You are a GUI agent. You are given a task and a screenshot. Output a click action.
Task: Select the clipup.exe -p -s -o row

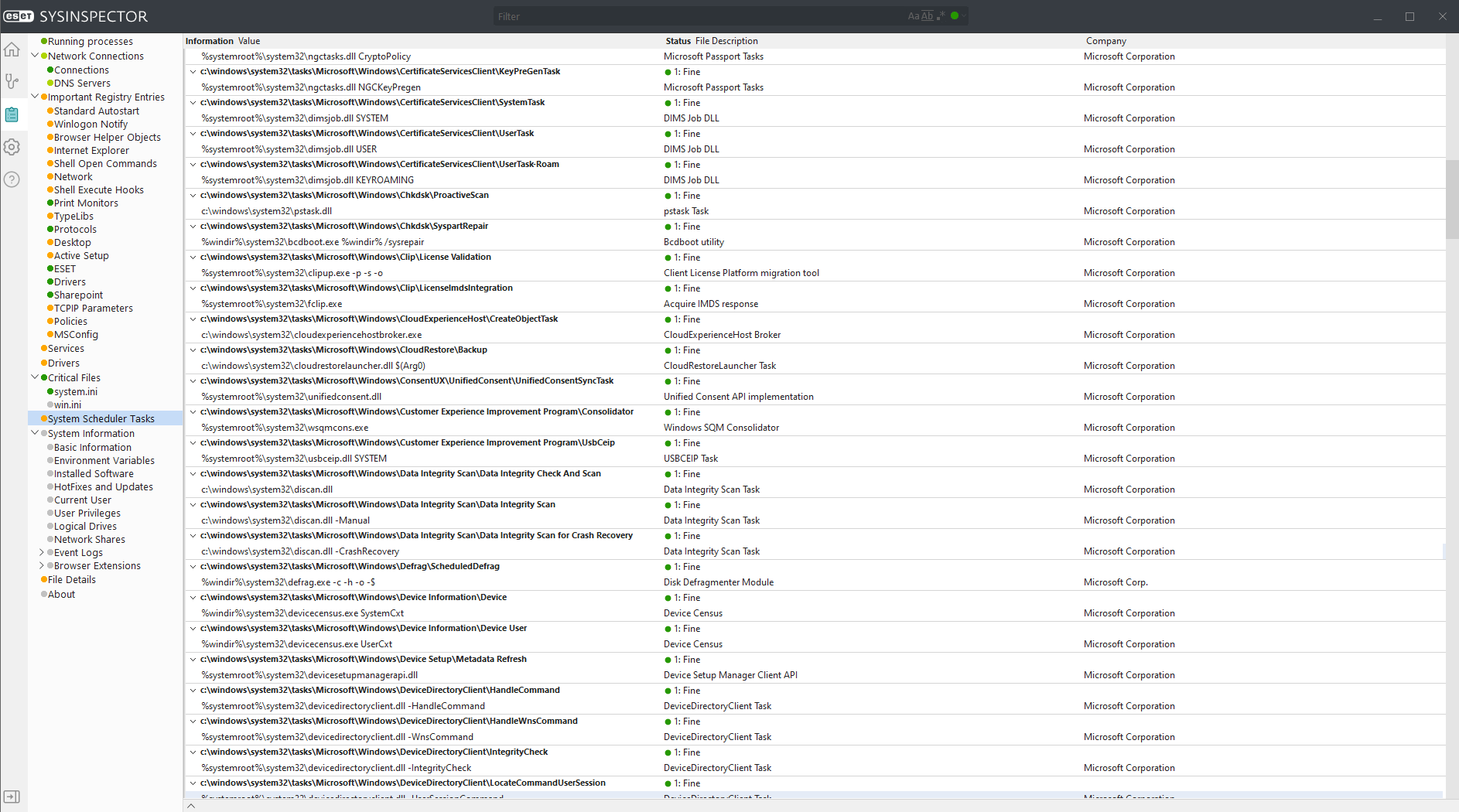814,273
